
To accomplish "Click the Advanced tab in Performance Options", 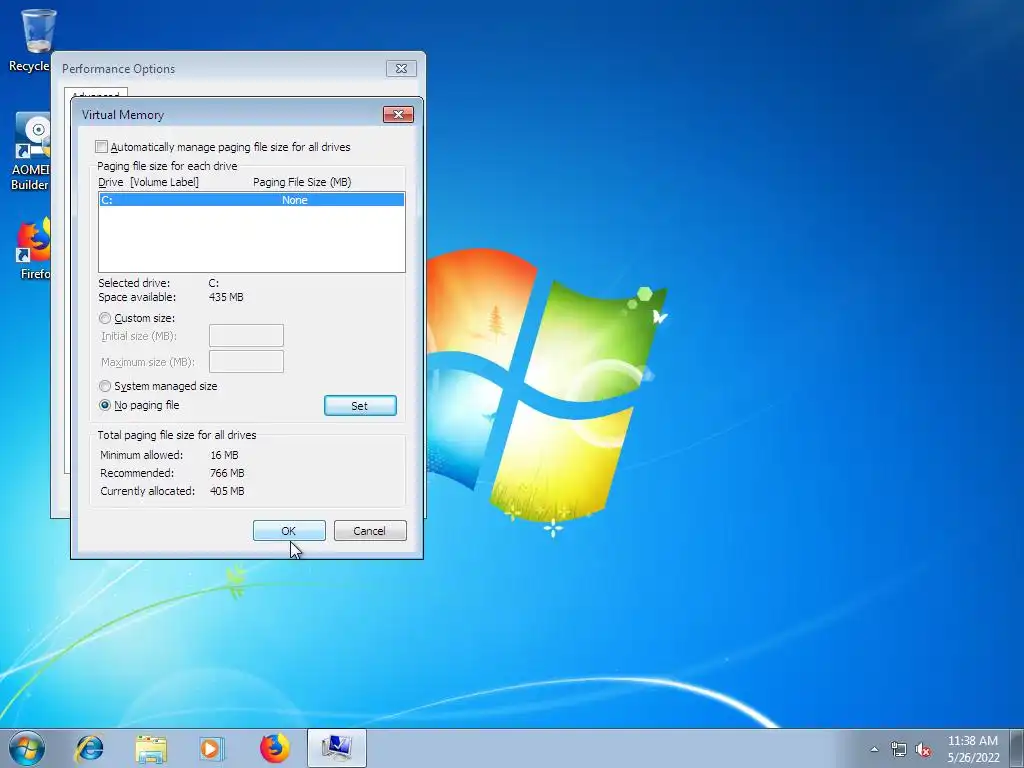I will 95,93.
